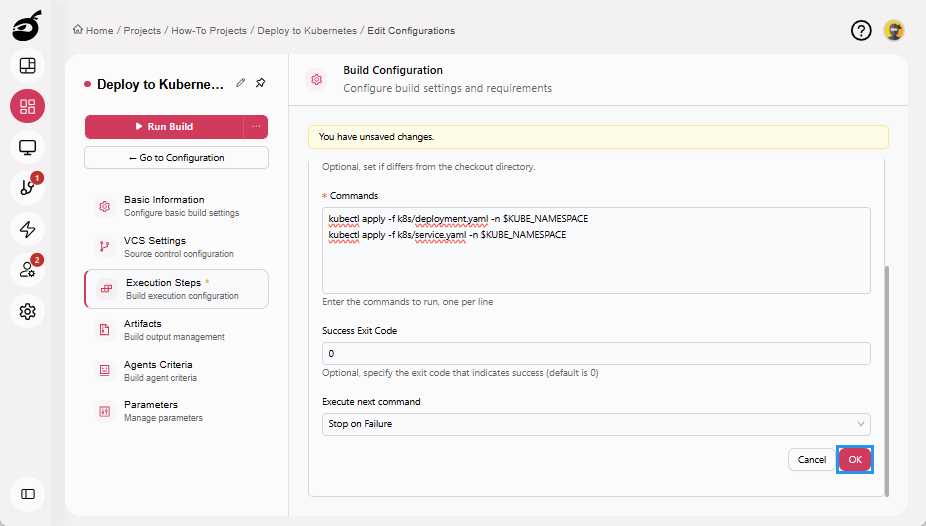
Task: Open the help question mark icon
Action: click(861, 30)
